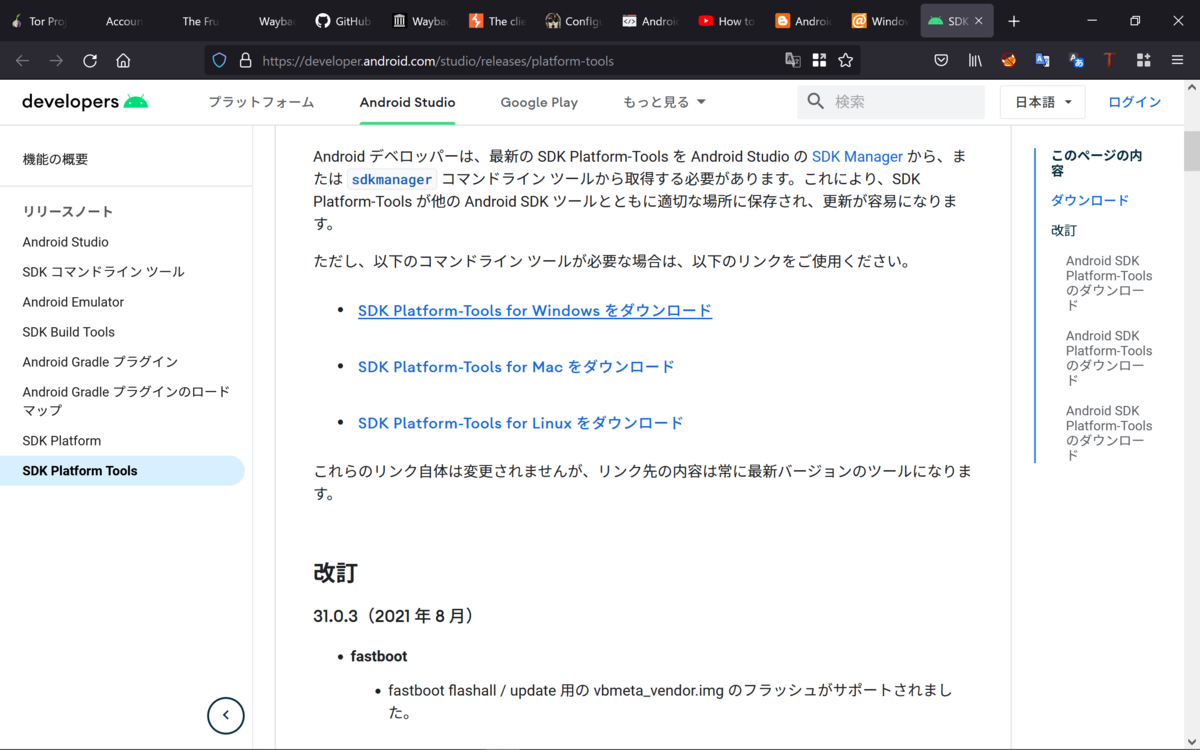Click the 31.0.3（2021 年 8 月）heading

pyautogui.click(x=394, y=616)
